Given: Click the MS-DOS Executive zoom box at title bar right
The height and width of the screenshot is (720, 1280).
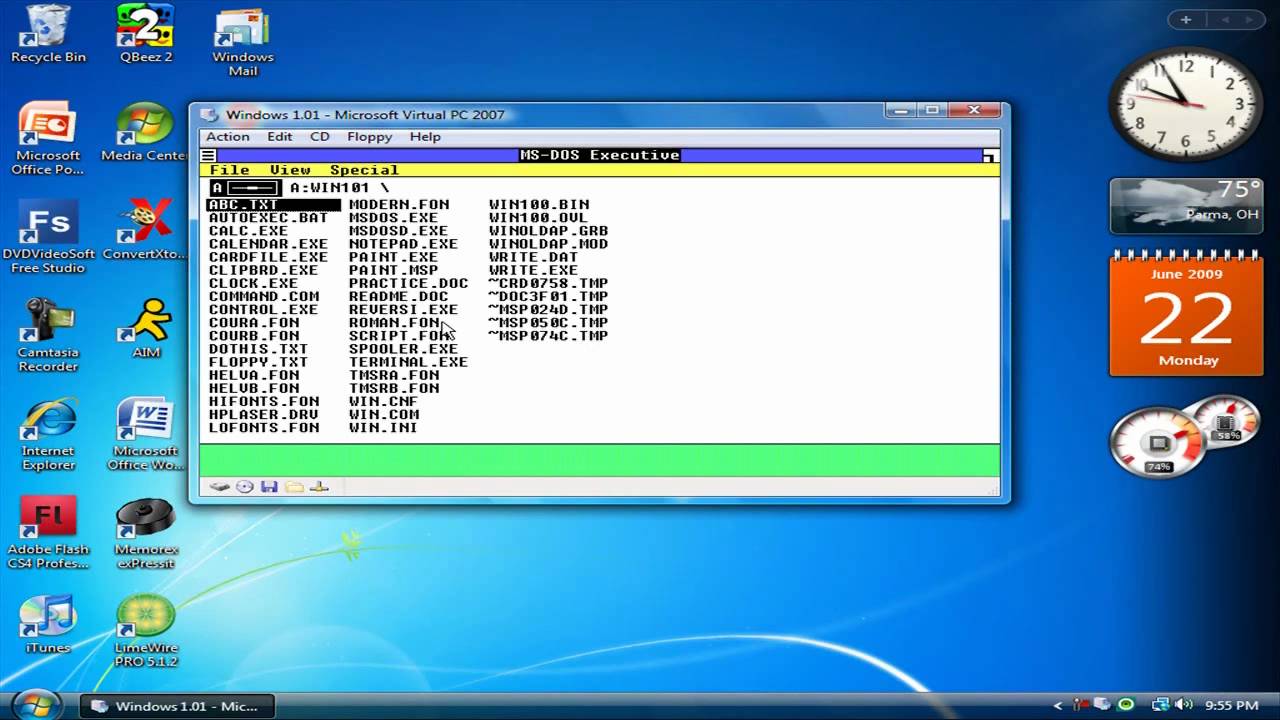Looking at the screenshot, I should [990, 155].
